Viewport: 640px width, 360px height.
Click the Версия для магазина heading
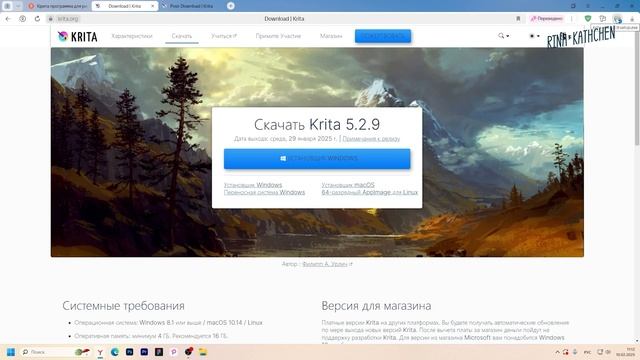click(x=376, y=306)
